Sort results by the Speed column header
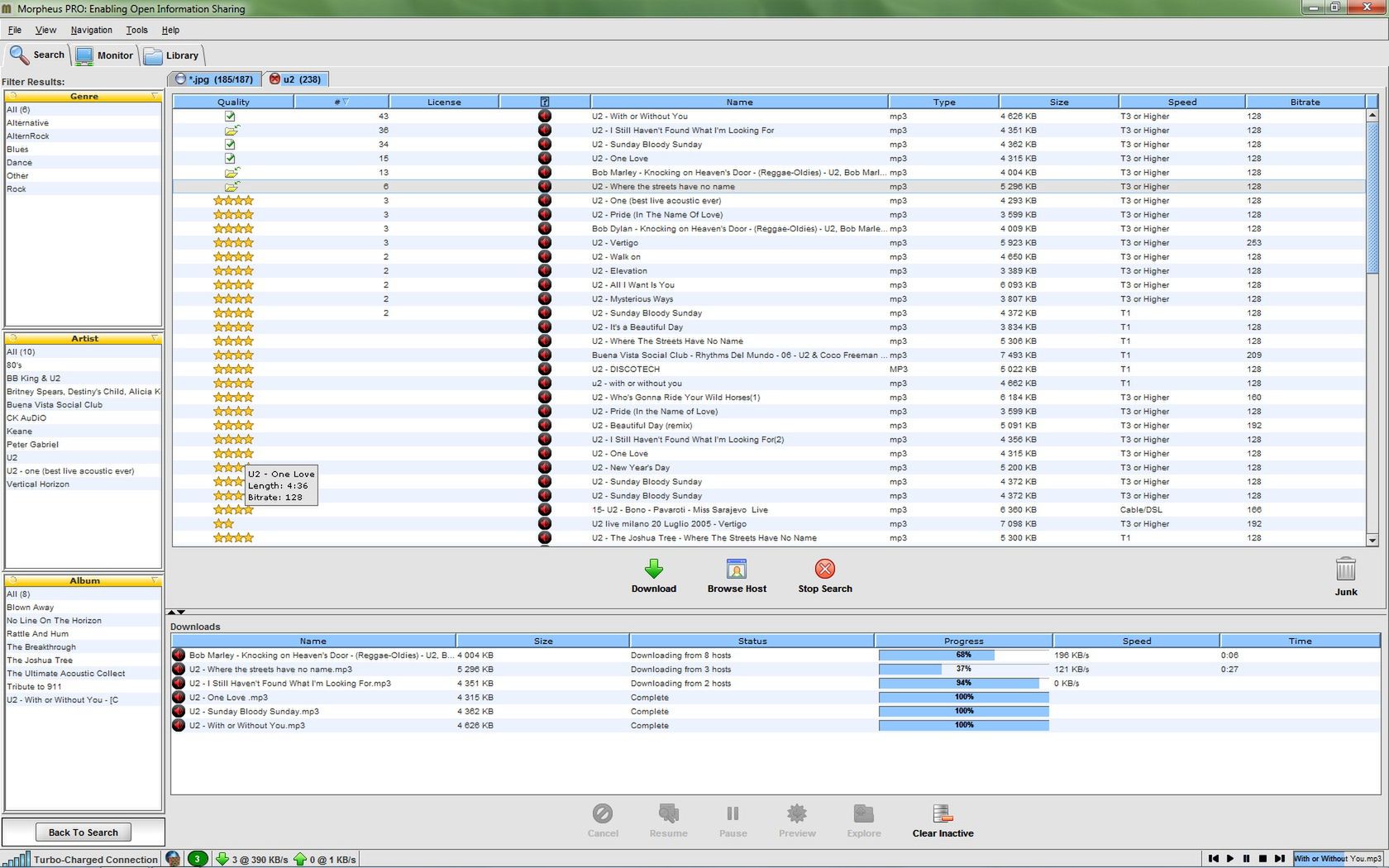 pyautogui.click(x=1182, y=102)
